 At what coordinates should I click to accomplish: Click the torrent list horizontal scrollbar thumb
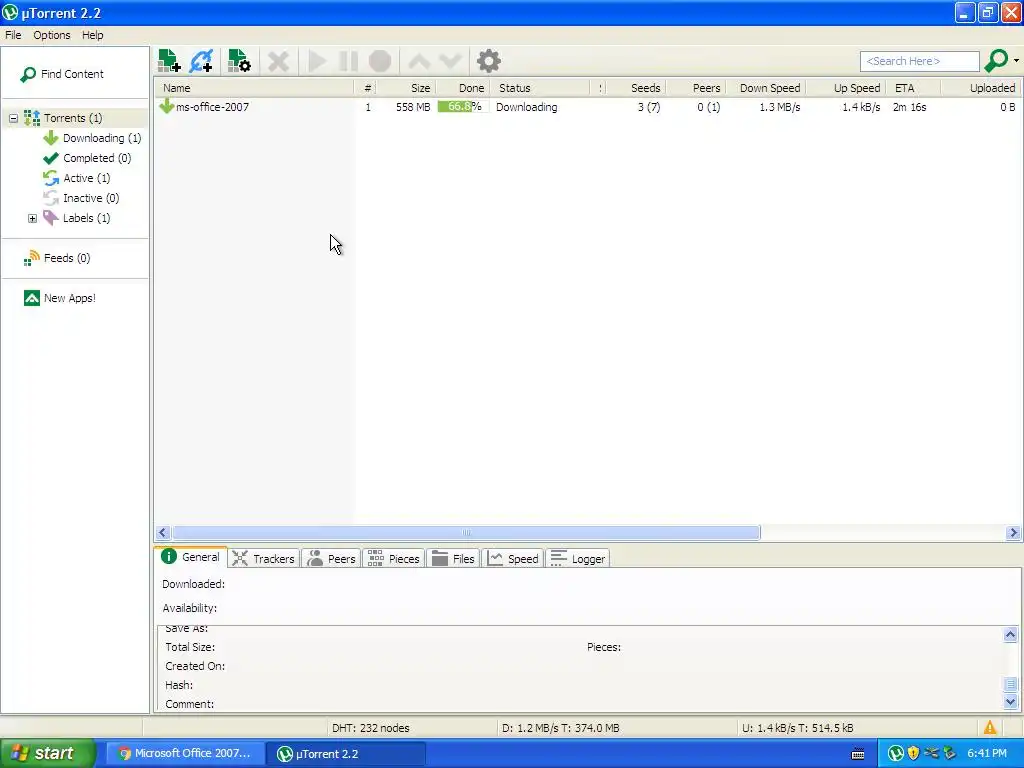[466, 533]
